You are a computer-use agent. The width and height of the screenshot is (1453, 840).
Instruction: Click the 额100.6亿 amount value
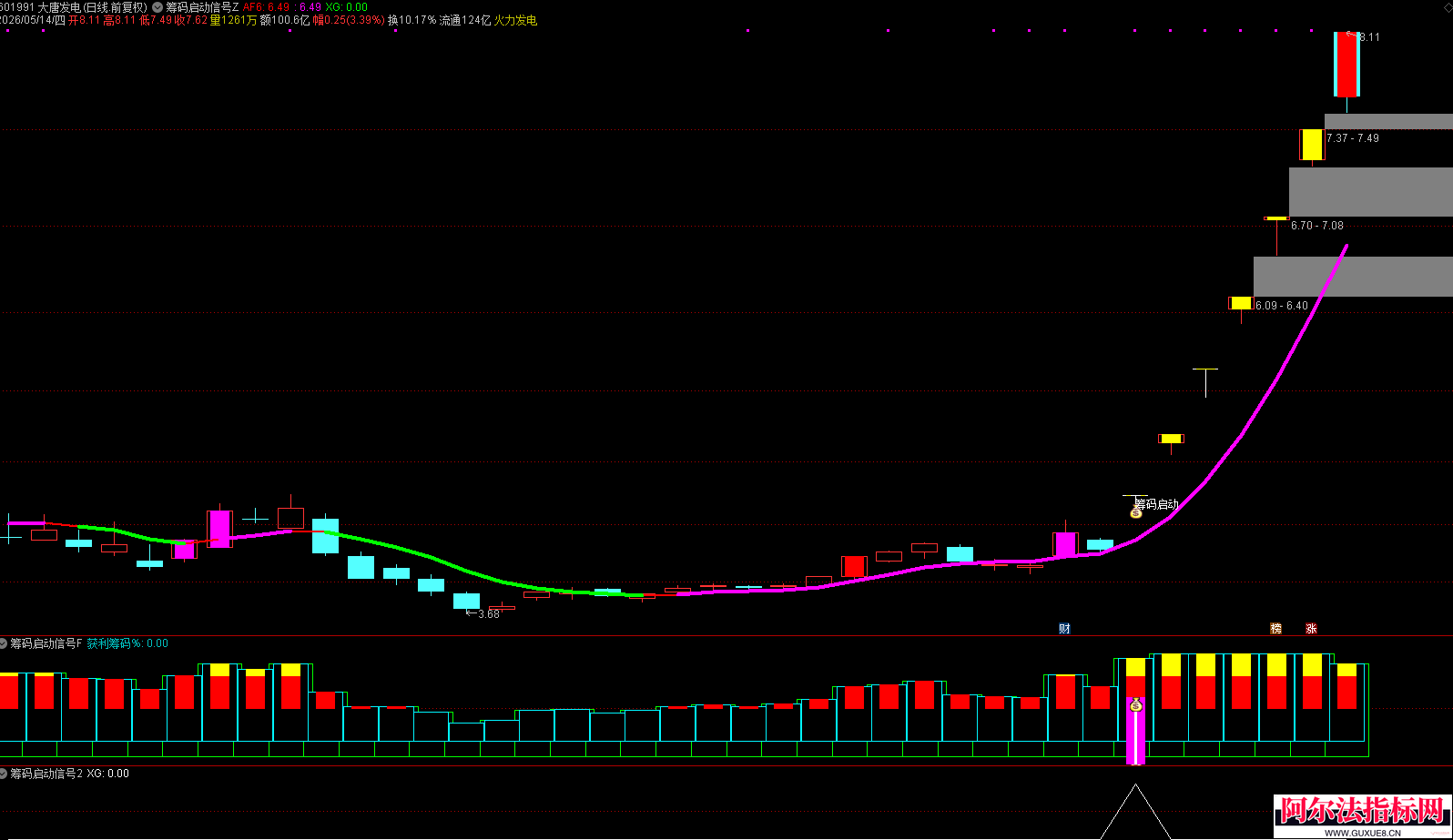click(x=285, y=20)
